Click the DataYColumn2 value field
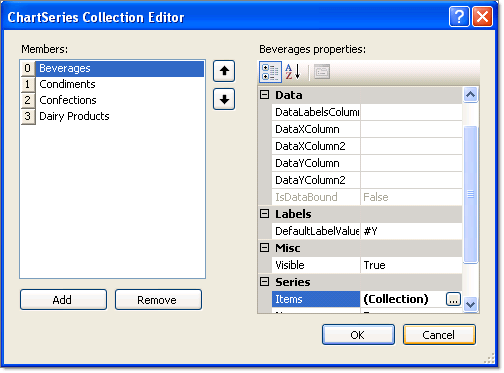 [x=411, y=180]
